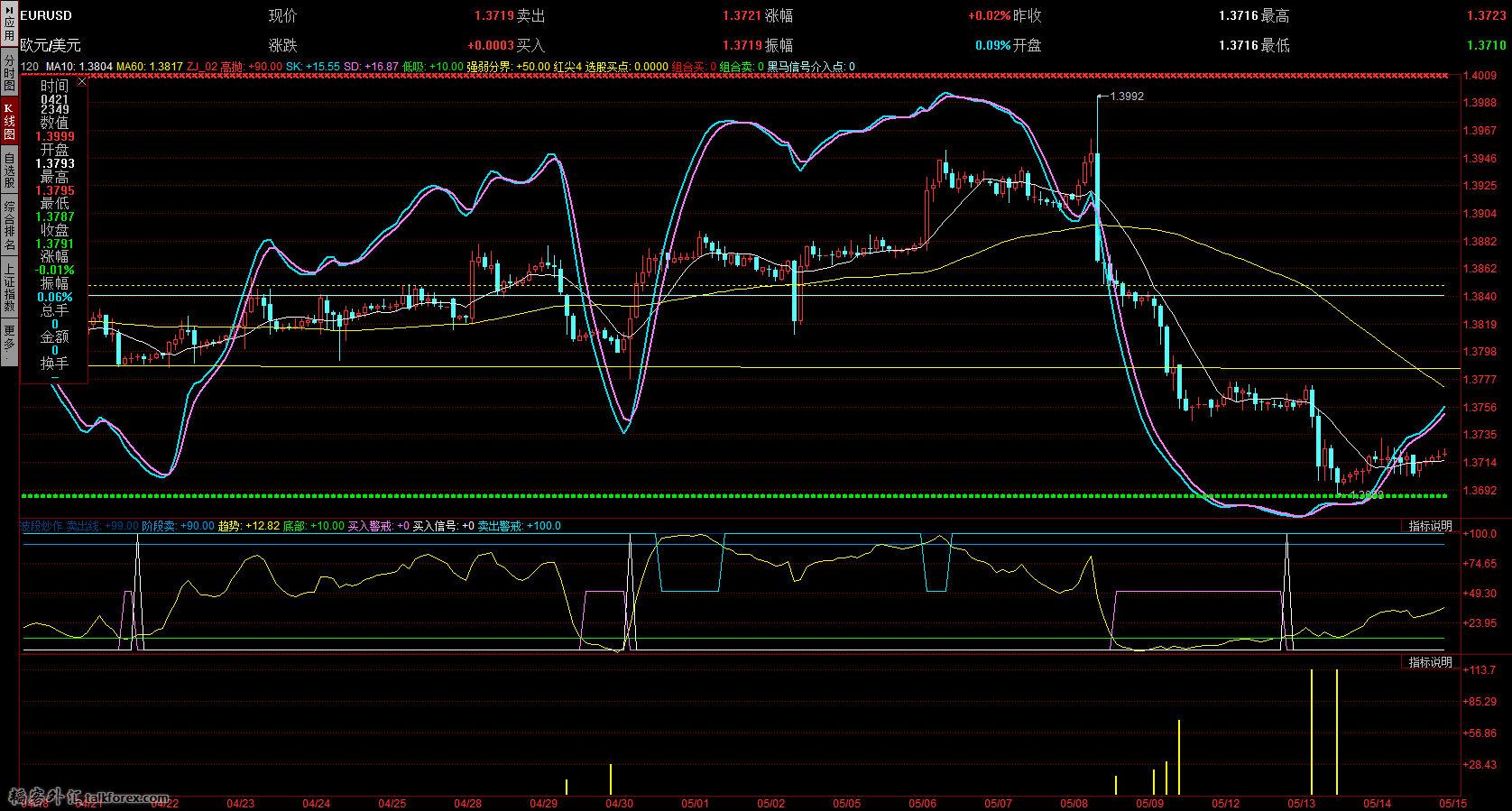Click the 1.3692 price axis label
Image resolution: width=1512 pixels, height=811 pixels.
[1481, 491]
